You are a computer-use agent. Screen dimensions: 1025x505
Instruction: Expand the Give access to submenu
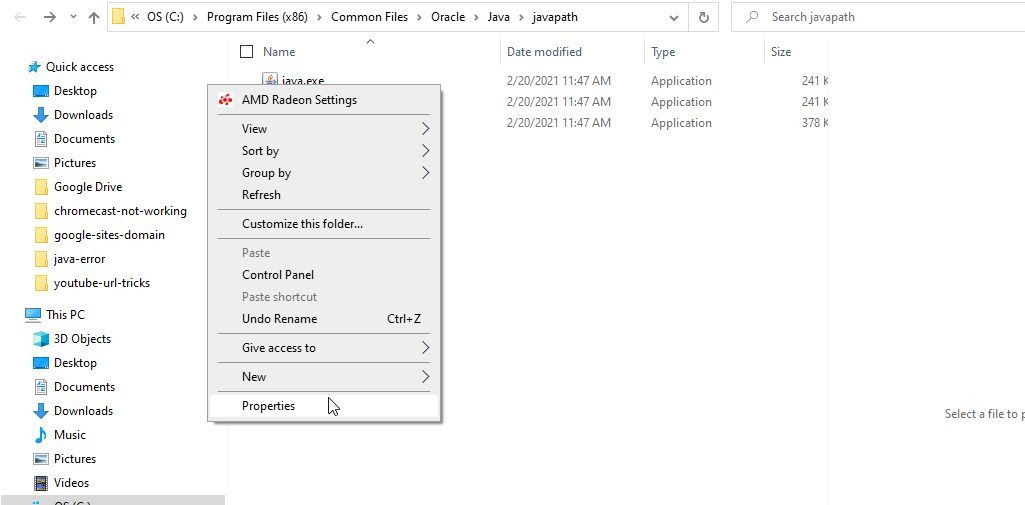(x=324, y=348)
